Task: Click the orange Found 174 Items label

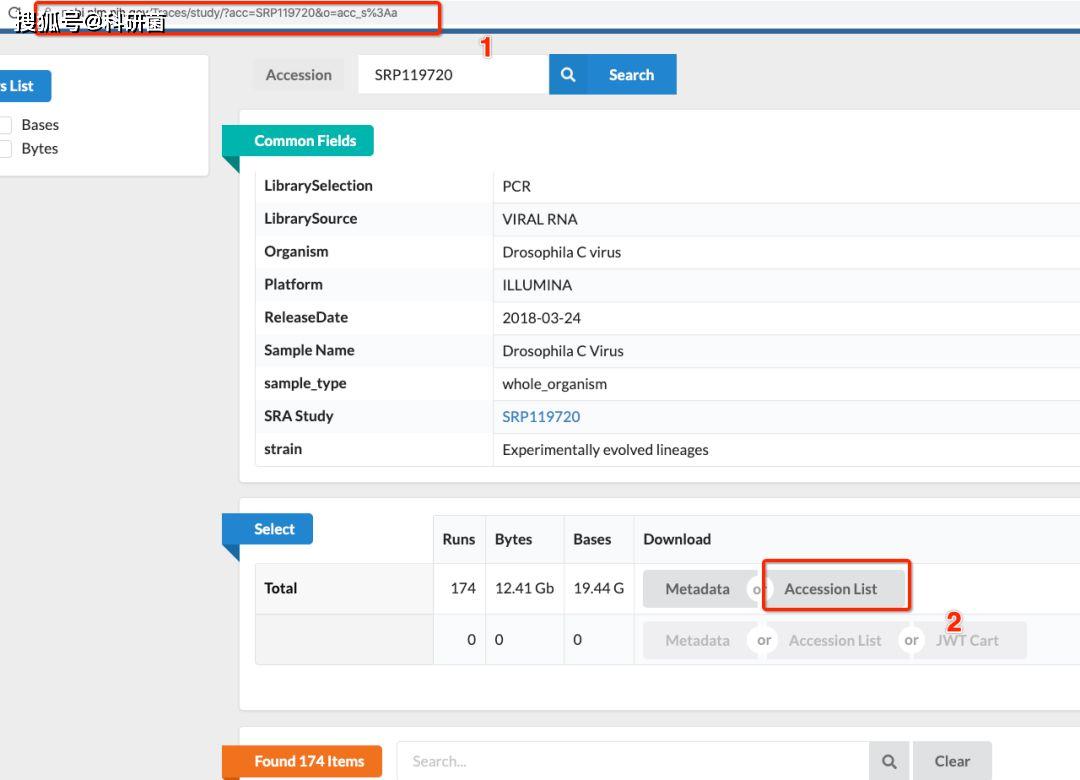Action: [308, 761]
